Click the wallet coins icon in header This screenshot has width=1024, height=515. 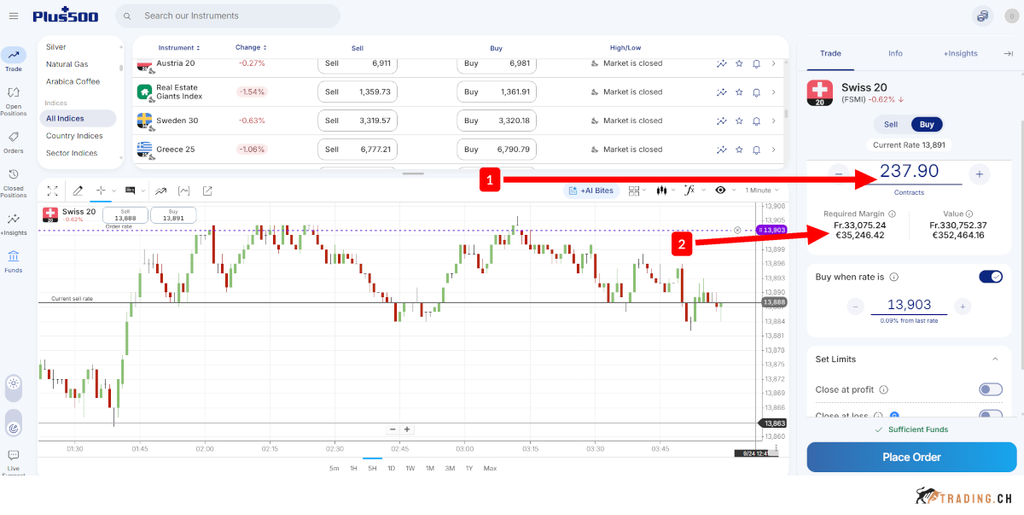(982, 16)
